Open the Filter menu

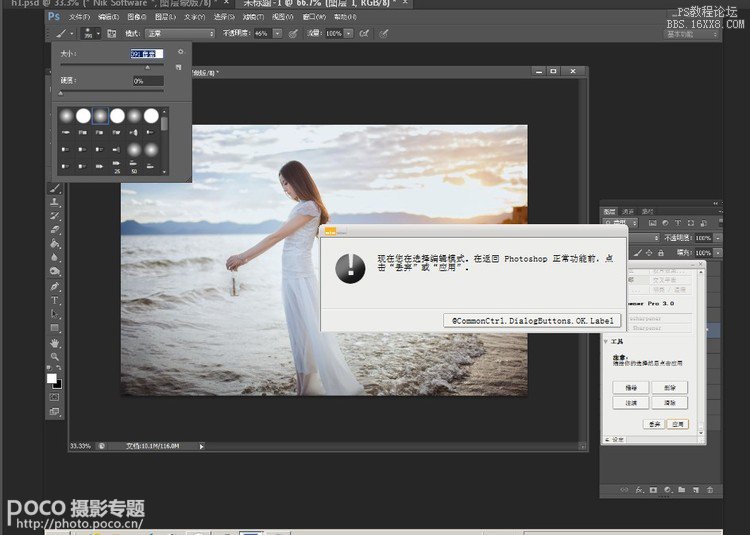tap(253, 17)
